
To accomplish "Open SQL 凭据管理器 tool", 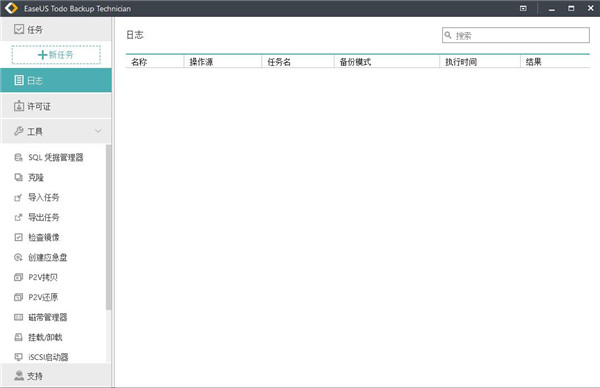I will pyautogui.click(x=56, y=157).
